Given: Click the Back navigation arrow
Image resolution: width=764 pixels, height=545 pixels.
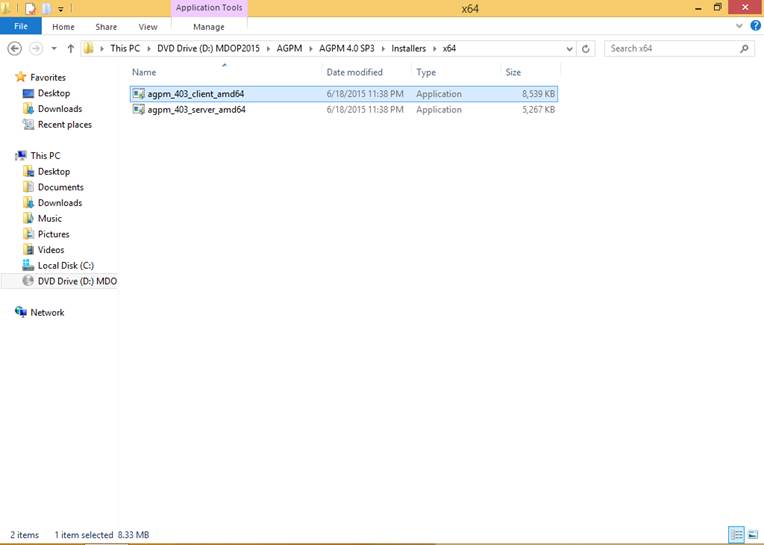Looking at the screenshot, I should point(16,48).
